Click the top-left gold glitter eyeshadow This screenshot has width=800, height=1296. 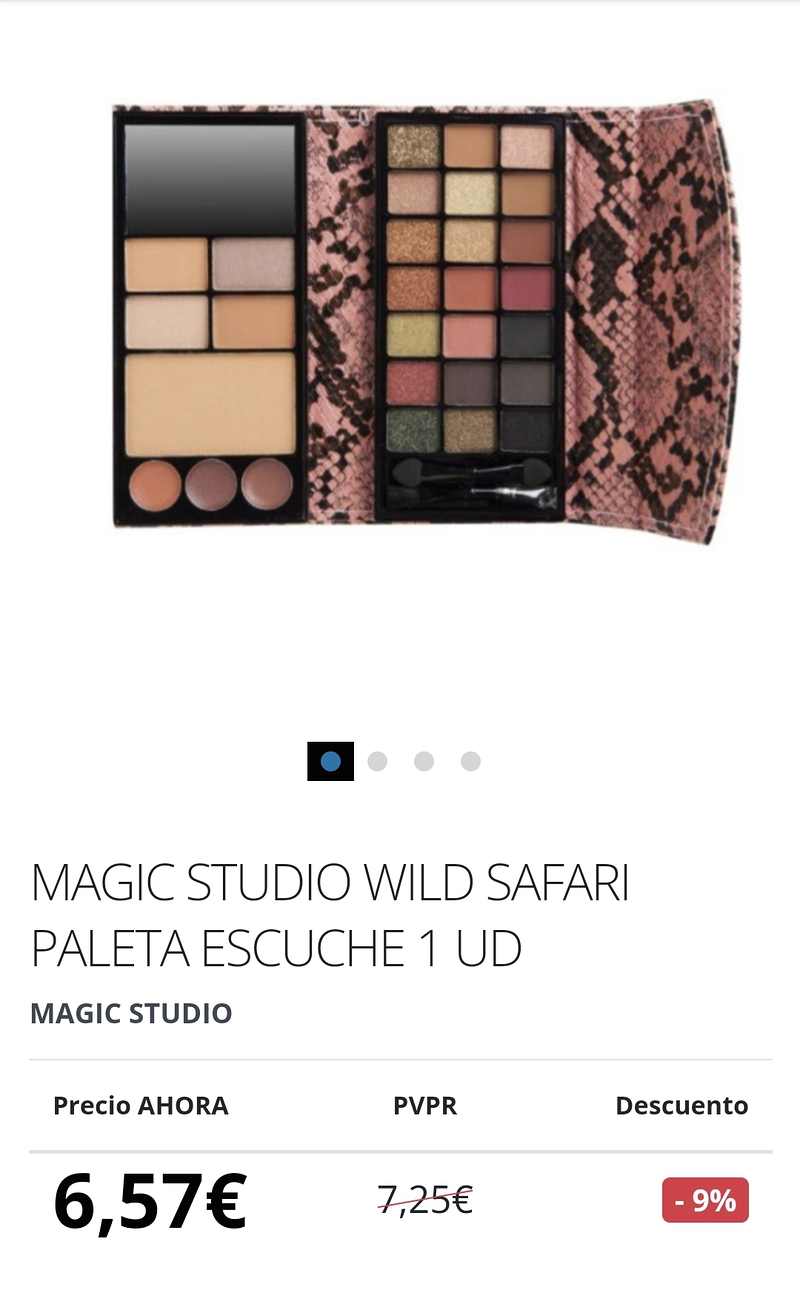[413, 146]
